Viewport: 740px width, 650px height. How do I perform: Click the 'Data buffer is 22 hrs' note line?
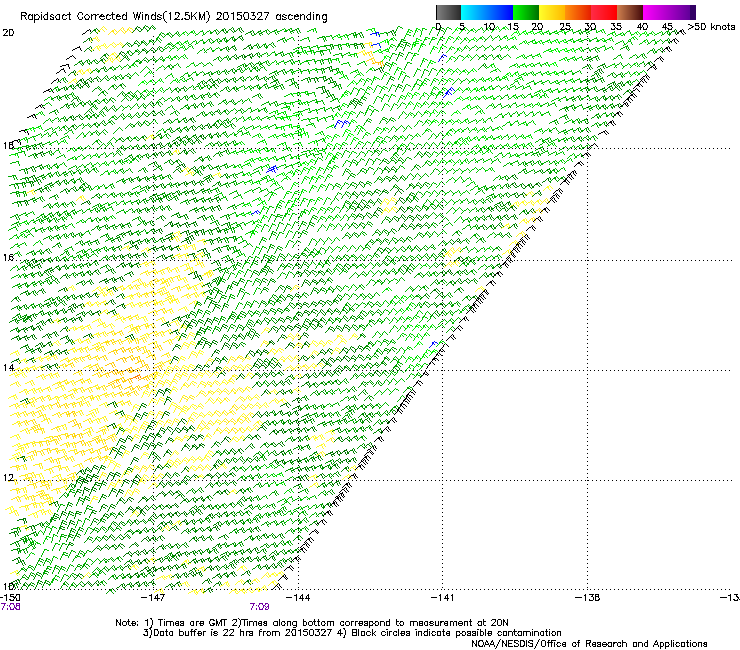[352, 633]
